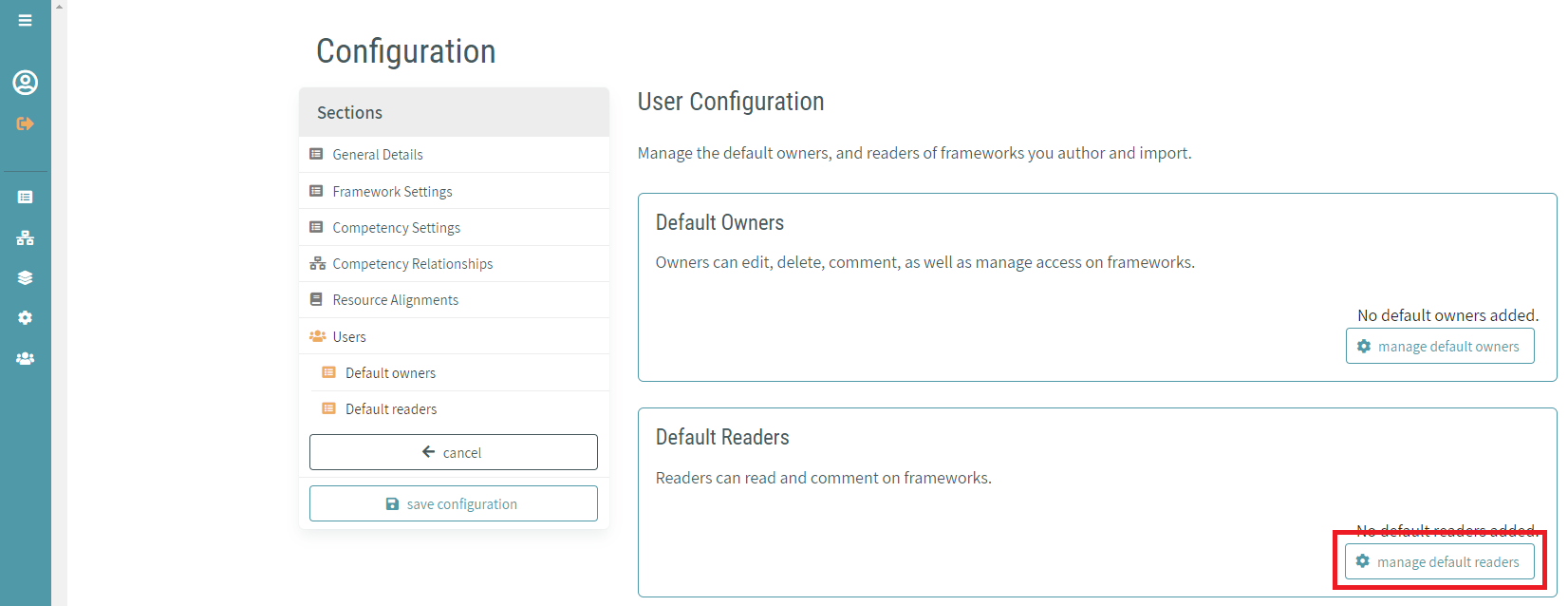Viewport: 1568px width, 606px height.
Task: Open the users group icon in sidebar
Action: 25,358
